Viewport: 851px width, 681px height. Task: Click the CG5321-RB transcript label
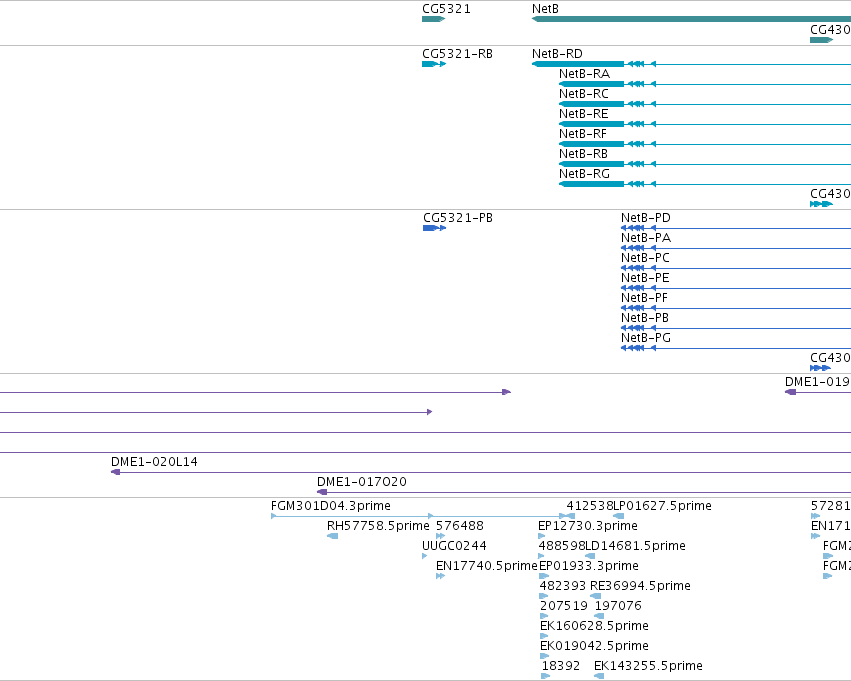click(458, 54)
